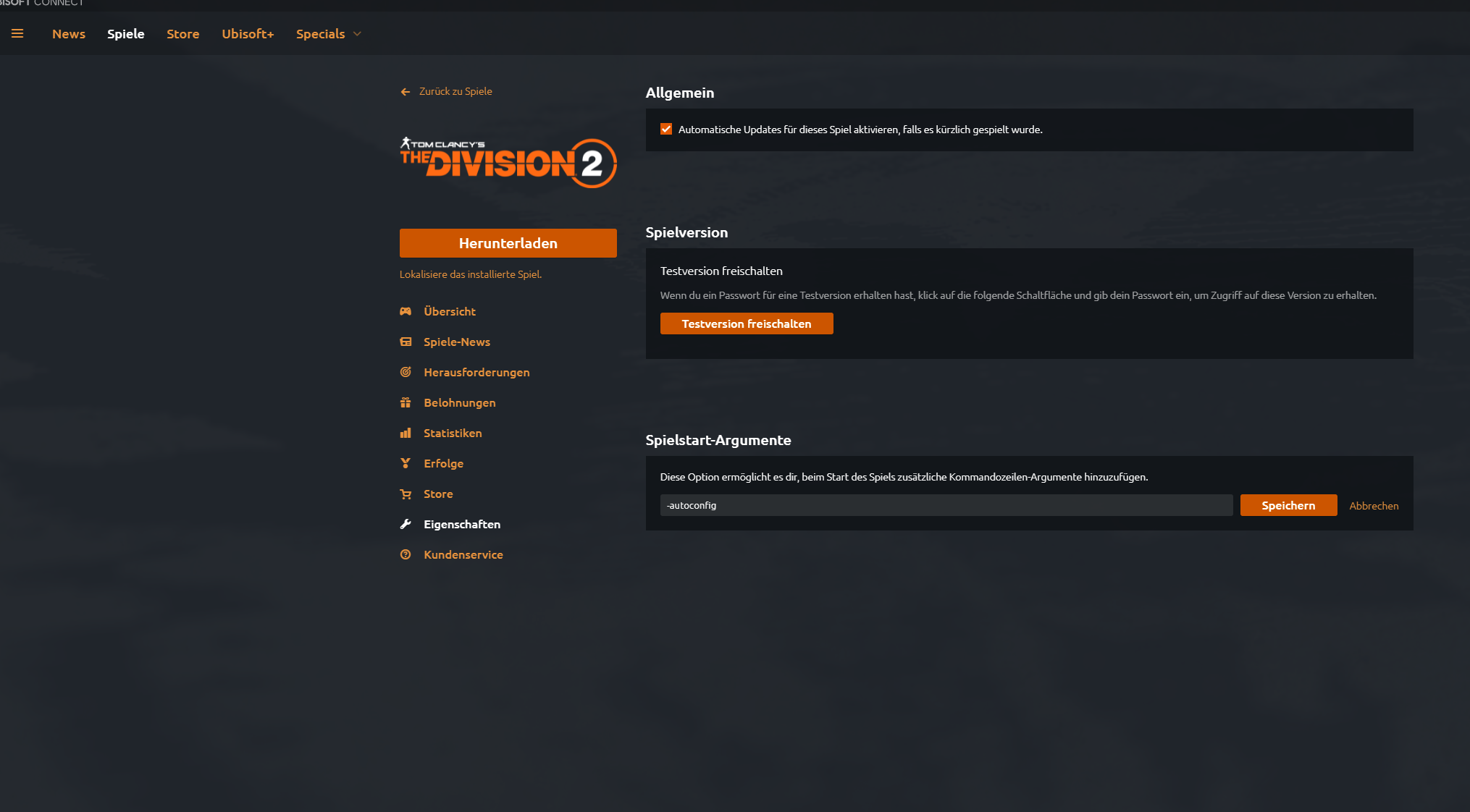
Task: Open the Herausforderungen target icon
Action: click(406, 372)
